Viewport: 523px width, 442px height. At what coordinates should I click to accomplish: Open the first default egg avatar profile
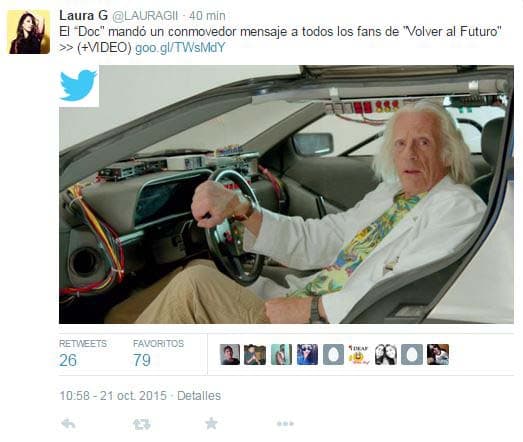333,354
